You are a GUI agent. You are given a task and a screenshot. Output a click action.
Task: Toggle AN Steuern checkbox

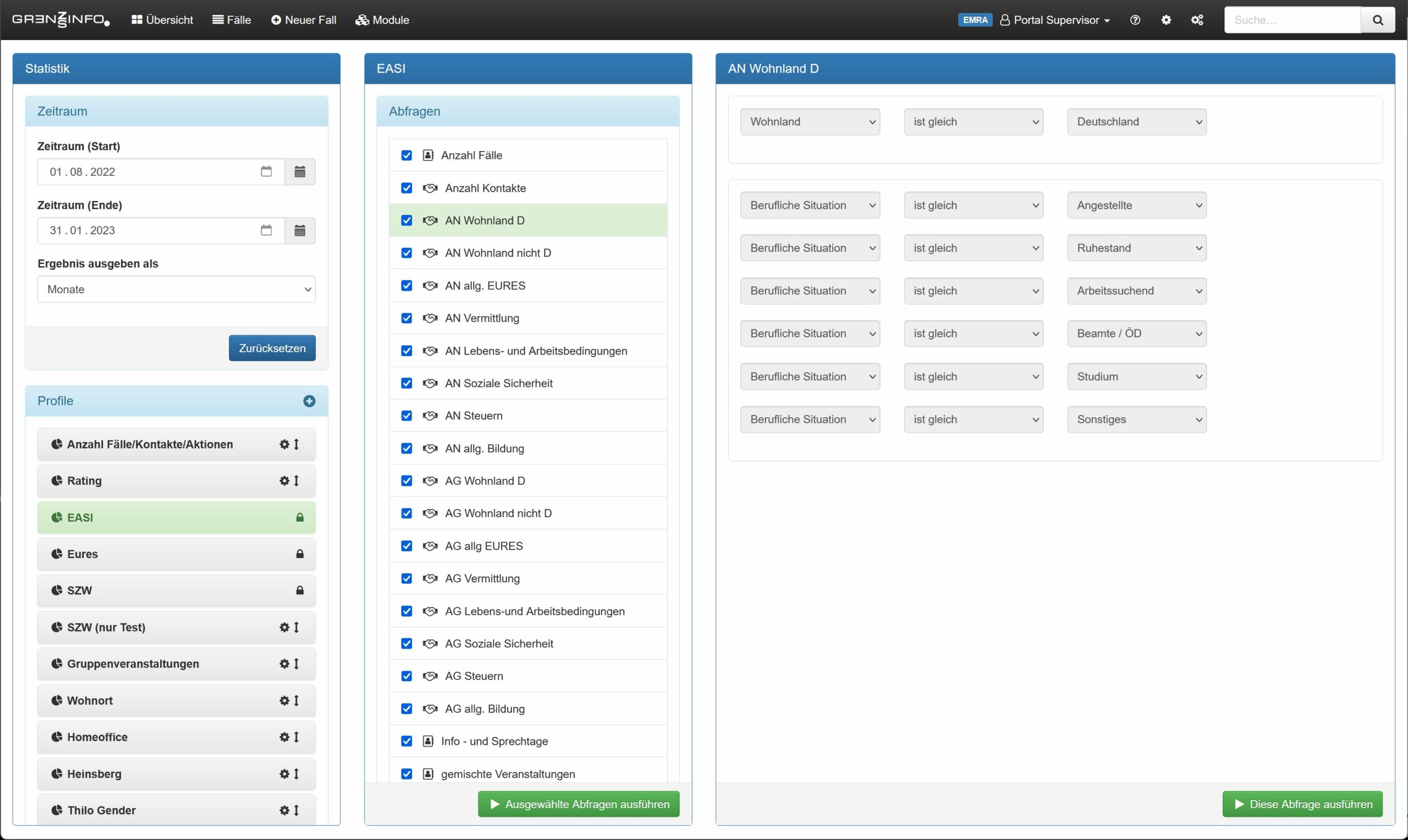pyautogui.click(x=406, y=416)
